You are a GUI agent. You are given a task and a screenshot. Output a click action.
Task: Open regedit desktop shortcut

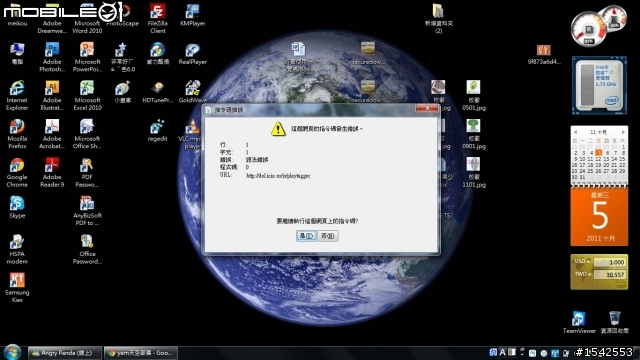[158, 131]
